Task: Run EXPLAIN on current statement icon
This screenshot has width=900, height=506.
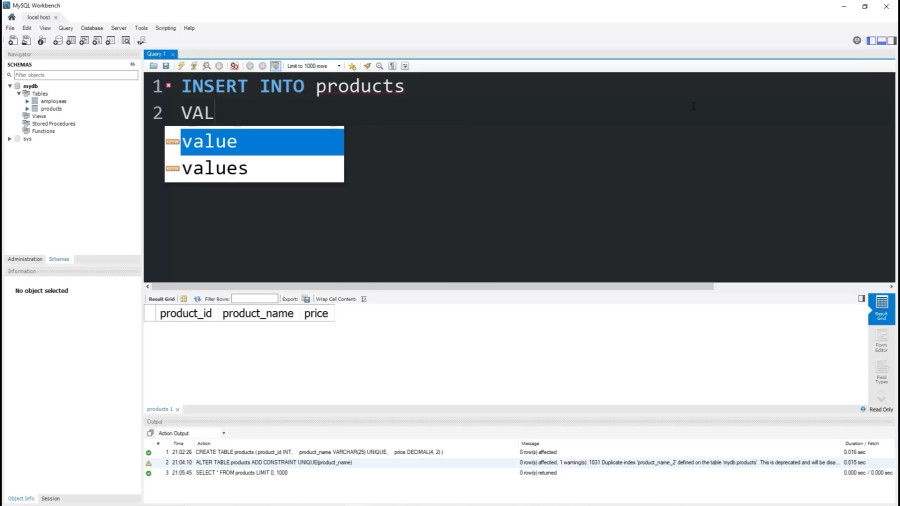Action: 207,66
